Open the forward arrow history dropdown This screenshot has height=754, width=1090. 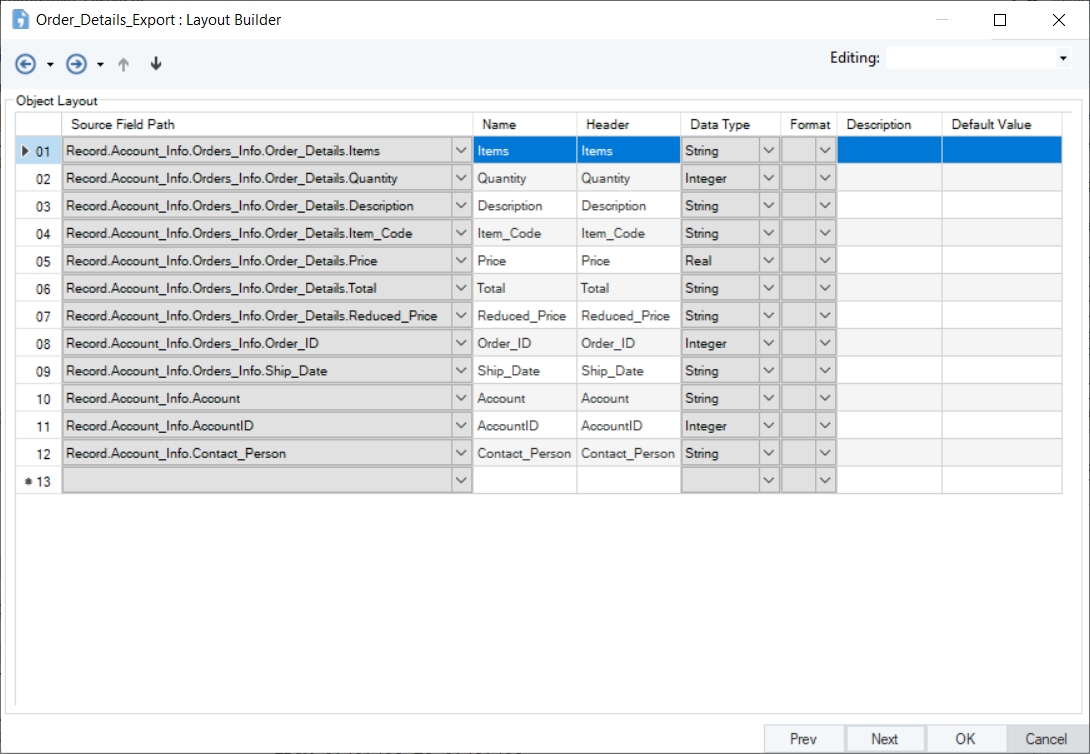[x=100, y=65]
